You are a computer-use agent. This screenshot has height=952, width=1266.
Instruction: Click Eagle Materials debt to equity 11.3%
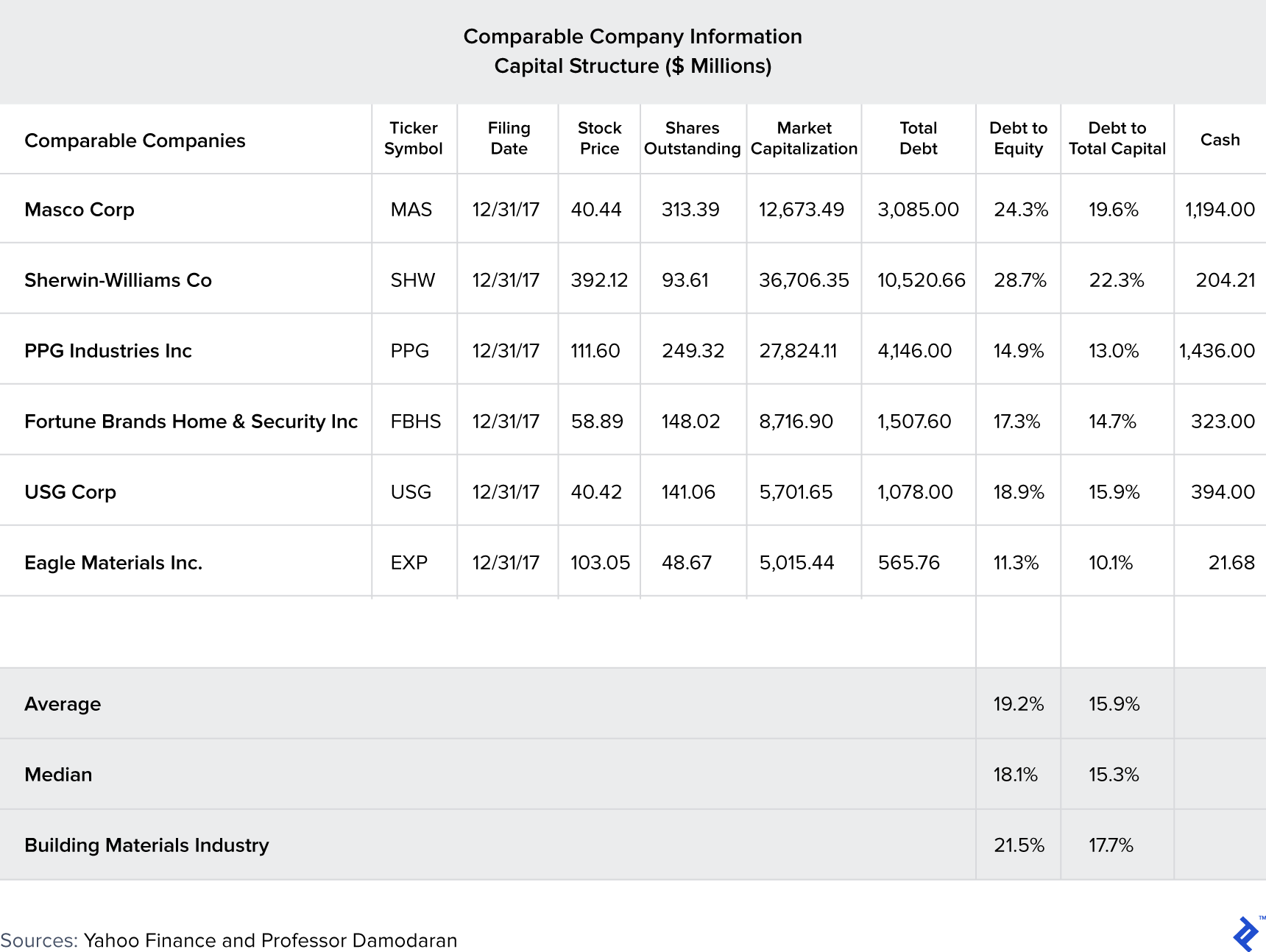[x=1016, y=563]
